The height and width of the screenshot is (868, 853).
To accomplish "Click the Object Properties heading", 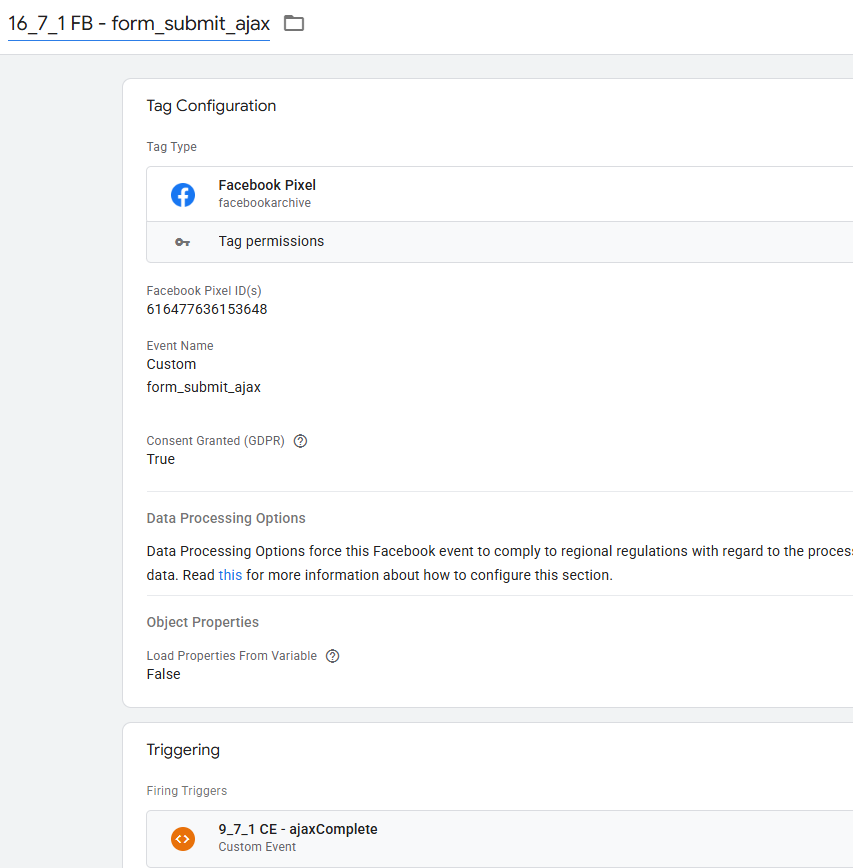I will pos(203,622).
